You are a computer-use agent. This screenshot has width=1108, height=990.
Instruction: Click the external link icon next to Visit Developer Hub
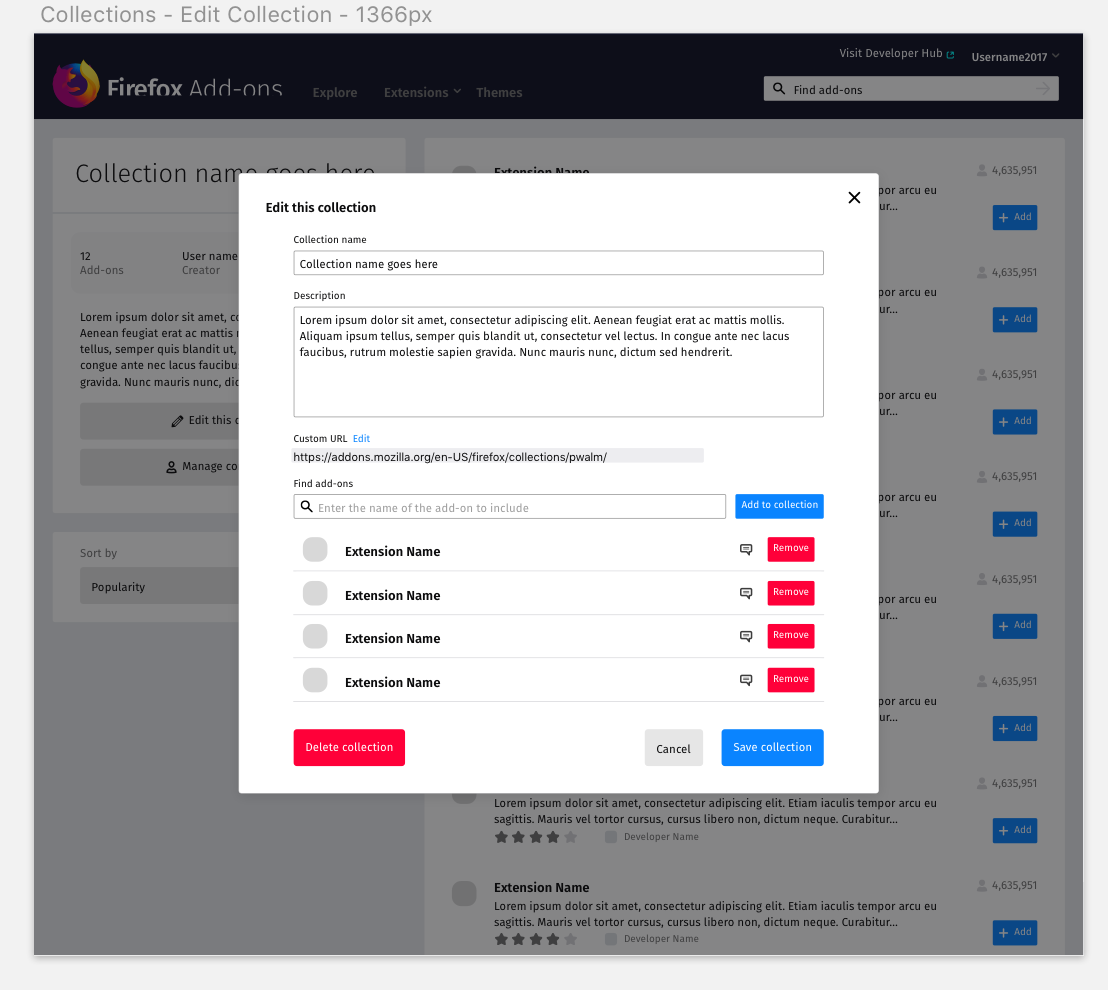coord(949,52)
